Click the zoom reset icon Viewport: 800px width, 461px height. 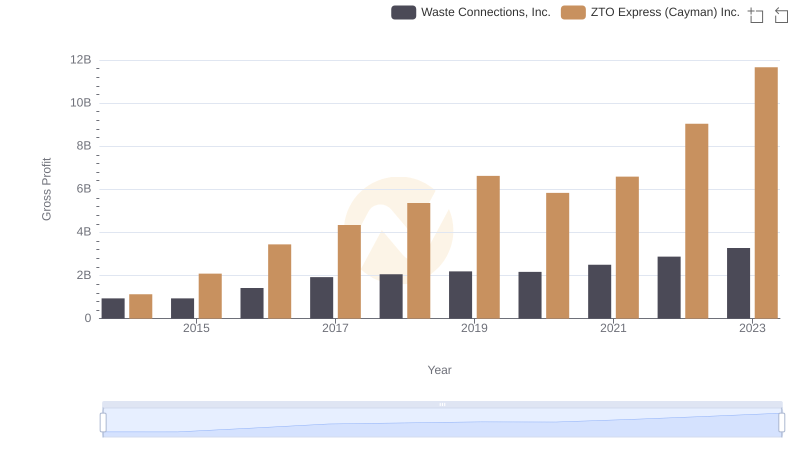[781, 15]
